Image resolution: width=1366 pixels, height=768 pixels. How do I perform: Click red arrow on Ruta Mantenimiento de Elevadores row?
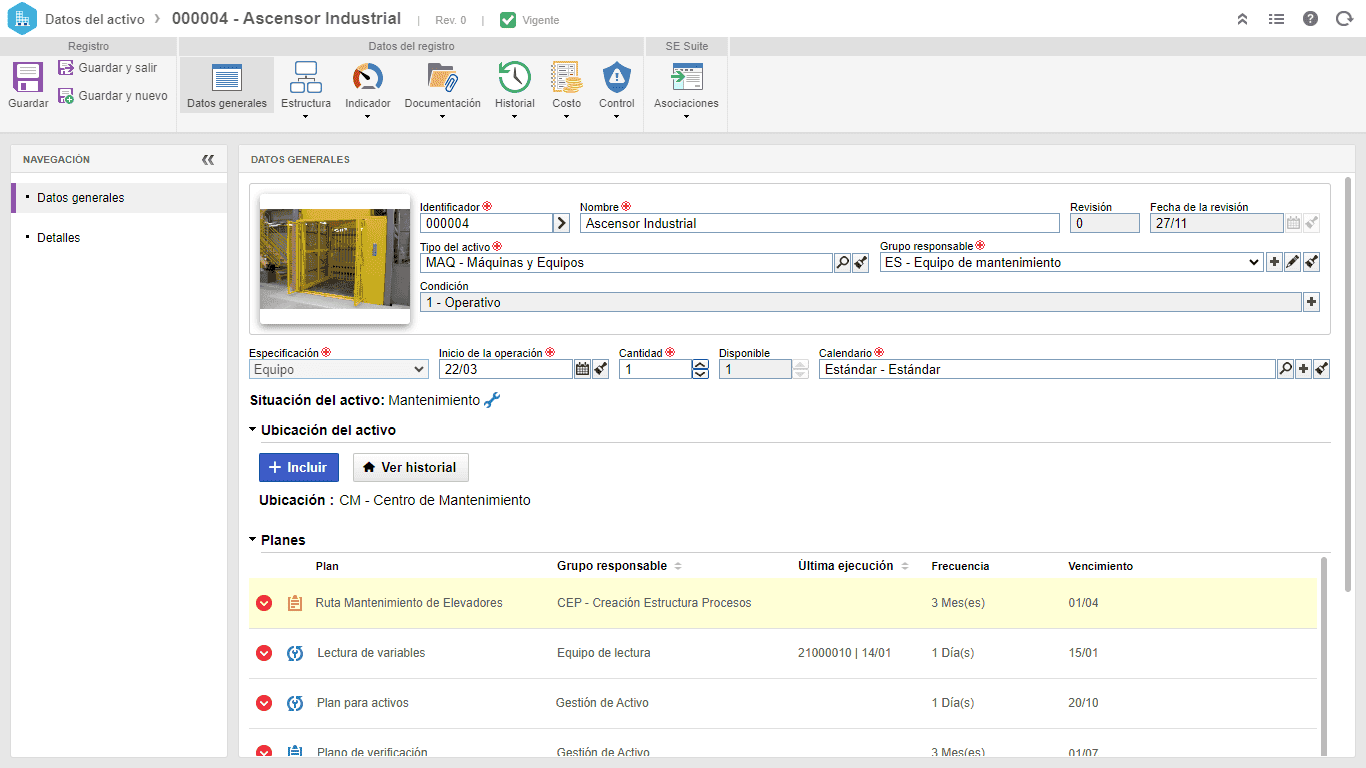pyautogui.click(x=264, y=603)
